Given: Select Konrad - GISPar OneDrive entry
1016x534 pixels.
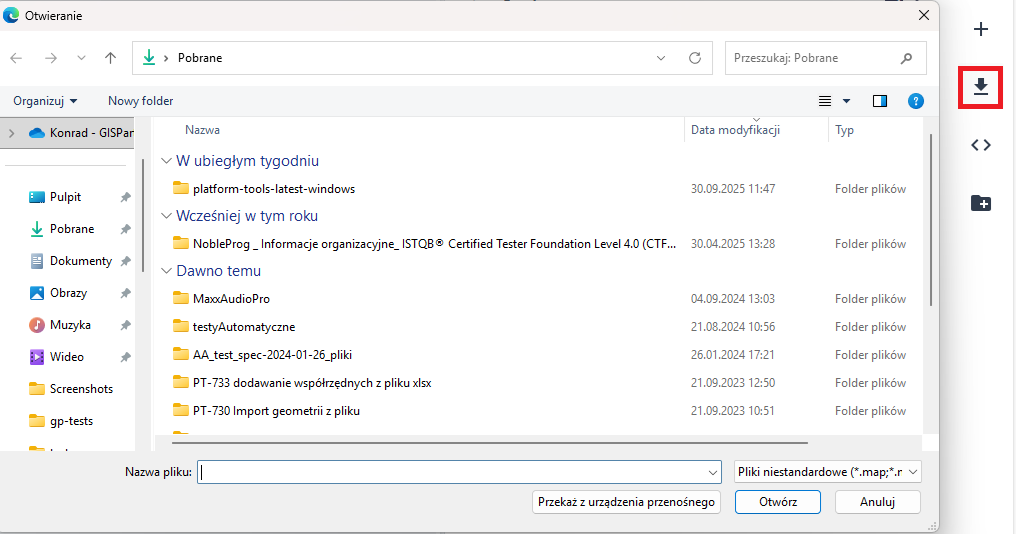Looking at the screenshot, I should 81,133.
